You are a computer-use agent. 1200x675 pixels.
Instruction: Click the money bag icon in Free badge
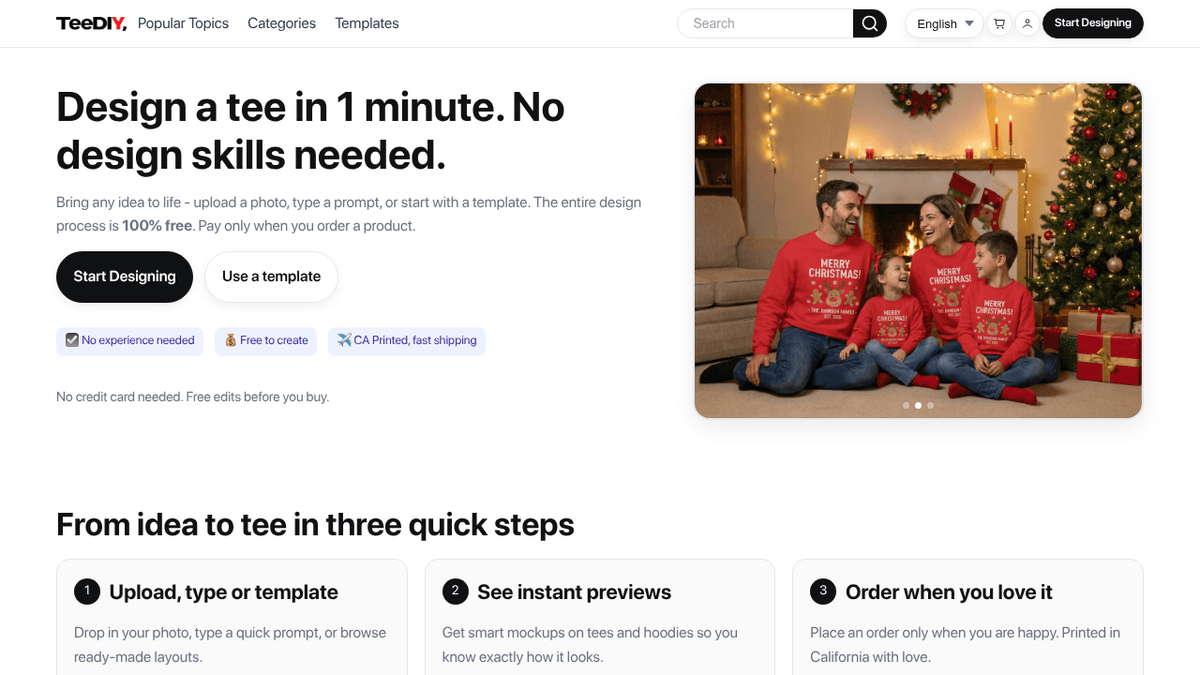[231, 341]
